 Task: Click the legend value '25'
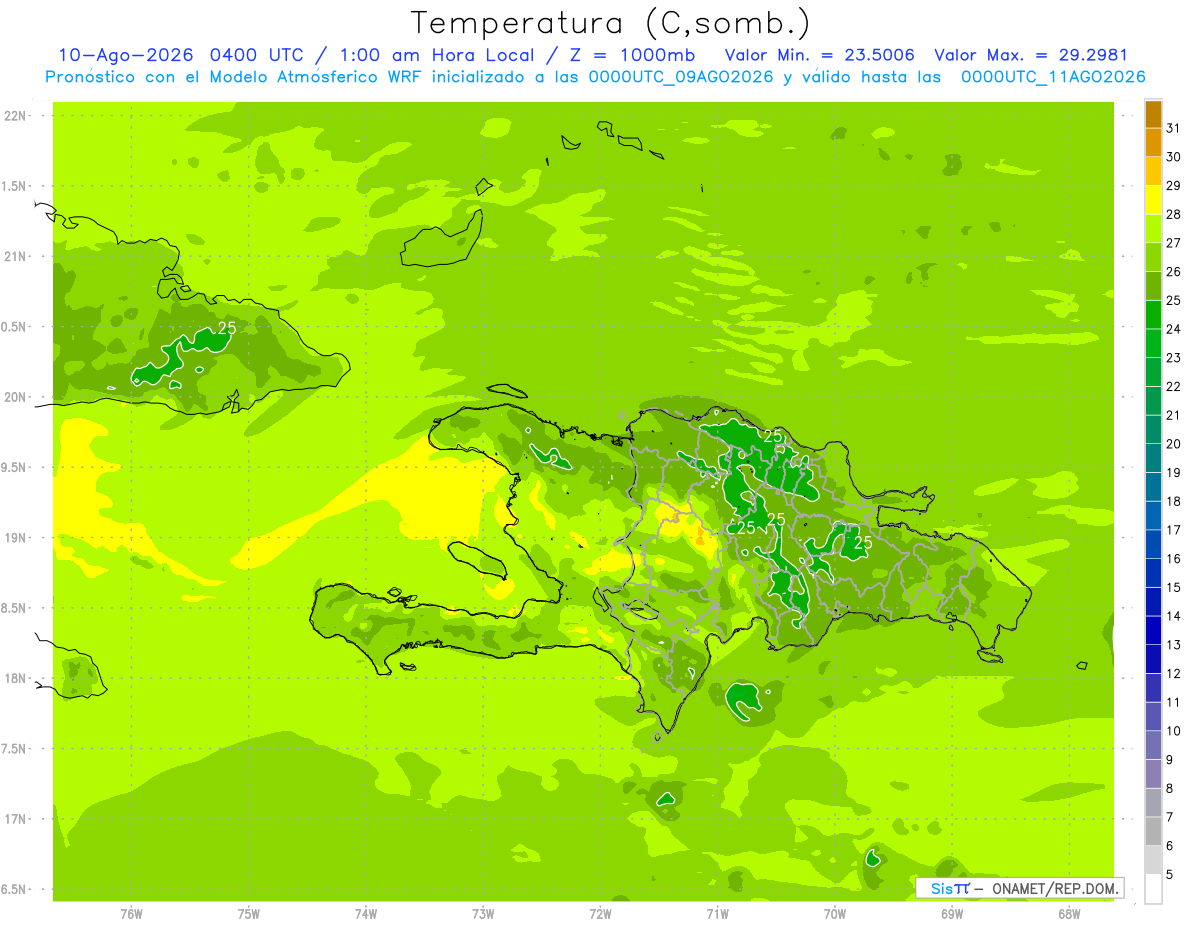click(x=1174, y=300)
